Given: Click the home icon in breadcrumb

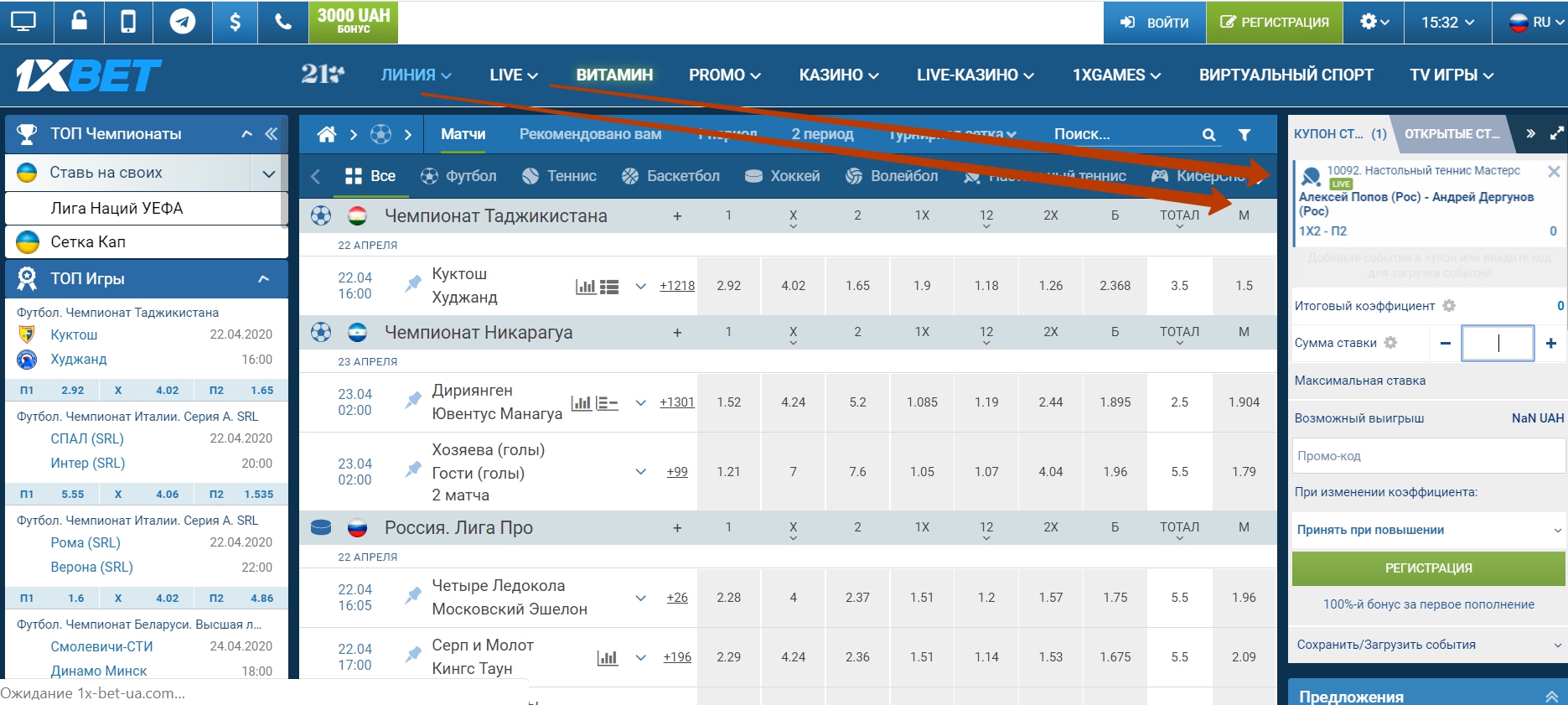Looking at the screenshot, I should (327, 134).
